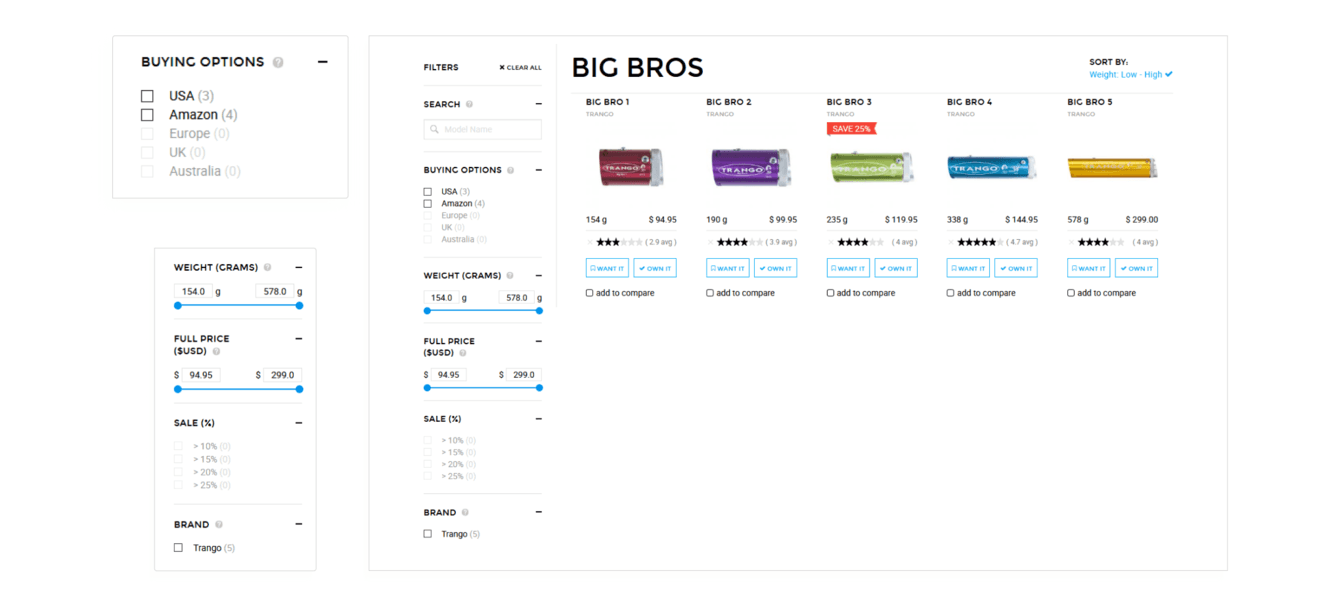The height and width of the screenshot is (607, 1340).
Task: Click the Big Bro 3 green cam image
Action: pos(872,167)
